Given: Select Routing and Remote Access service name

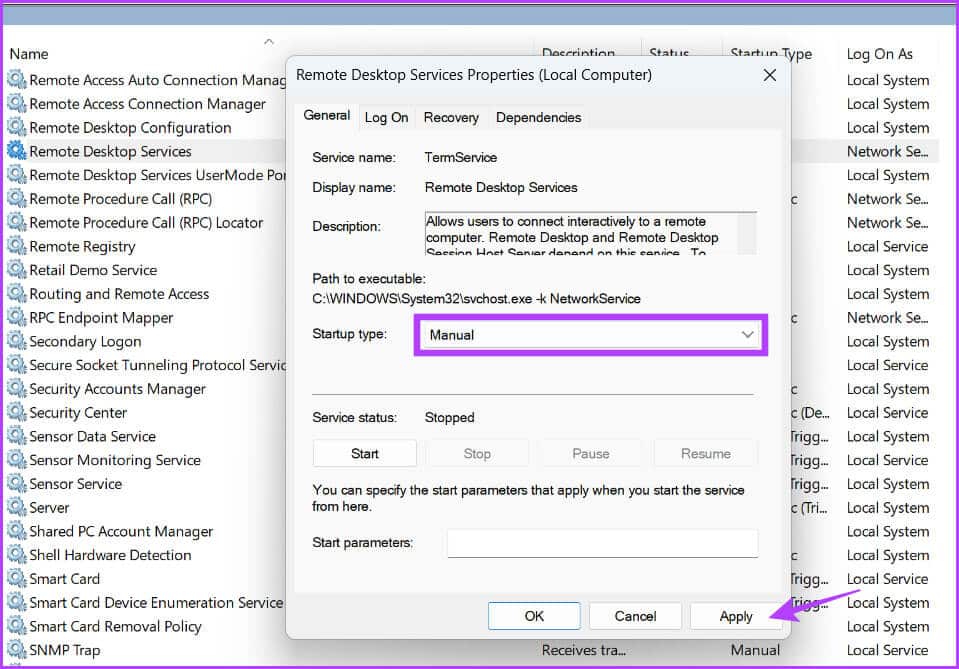Looking at the screenshot, I should [x=119, y=294].
